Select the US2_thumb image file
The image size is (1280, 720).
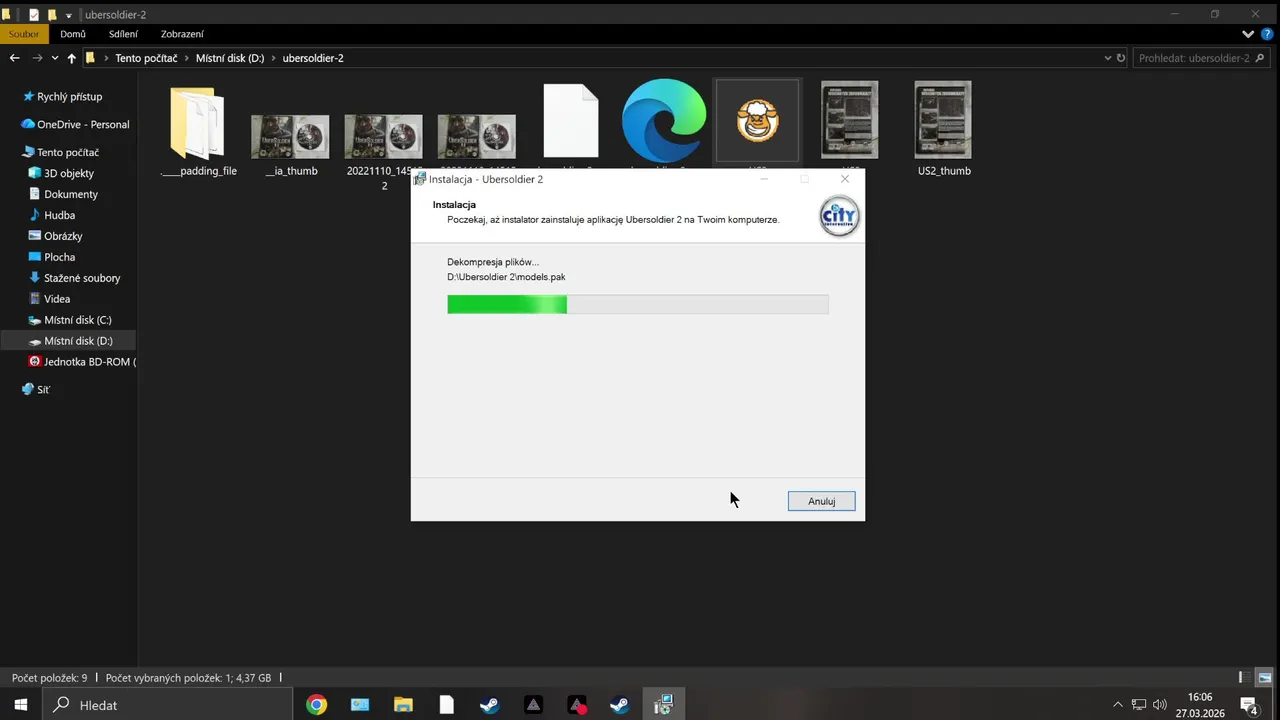(x=944, y=130)
